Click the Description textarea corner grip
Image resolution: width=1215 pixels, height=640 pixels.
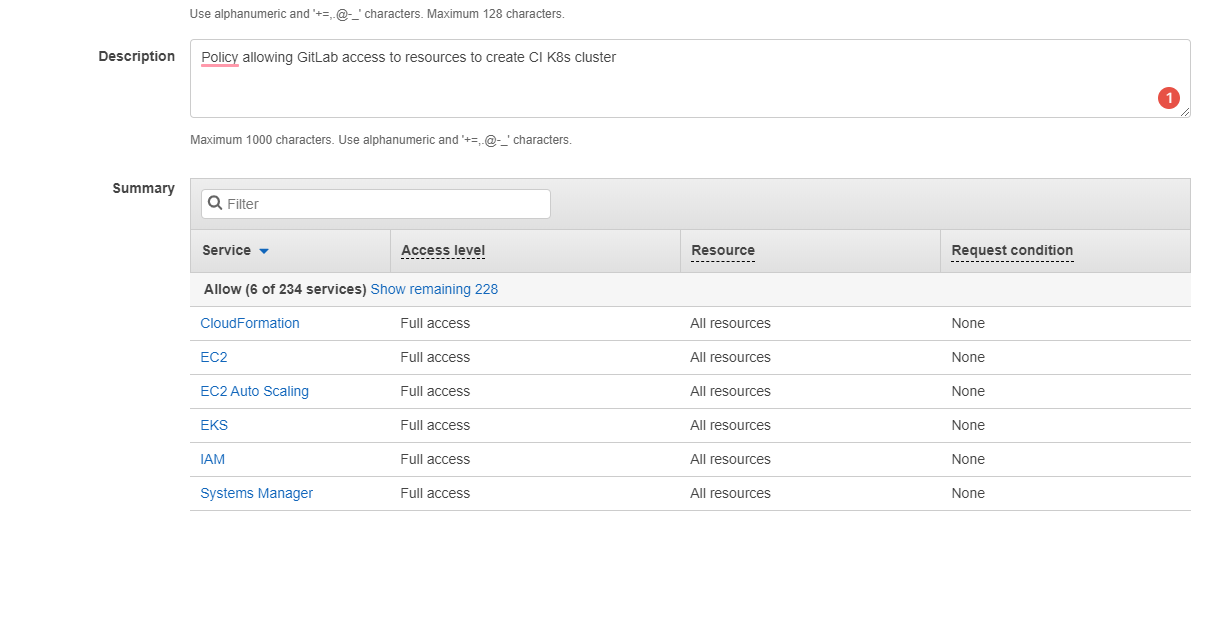pyautogui.click(x=1185, y=112)
